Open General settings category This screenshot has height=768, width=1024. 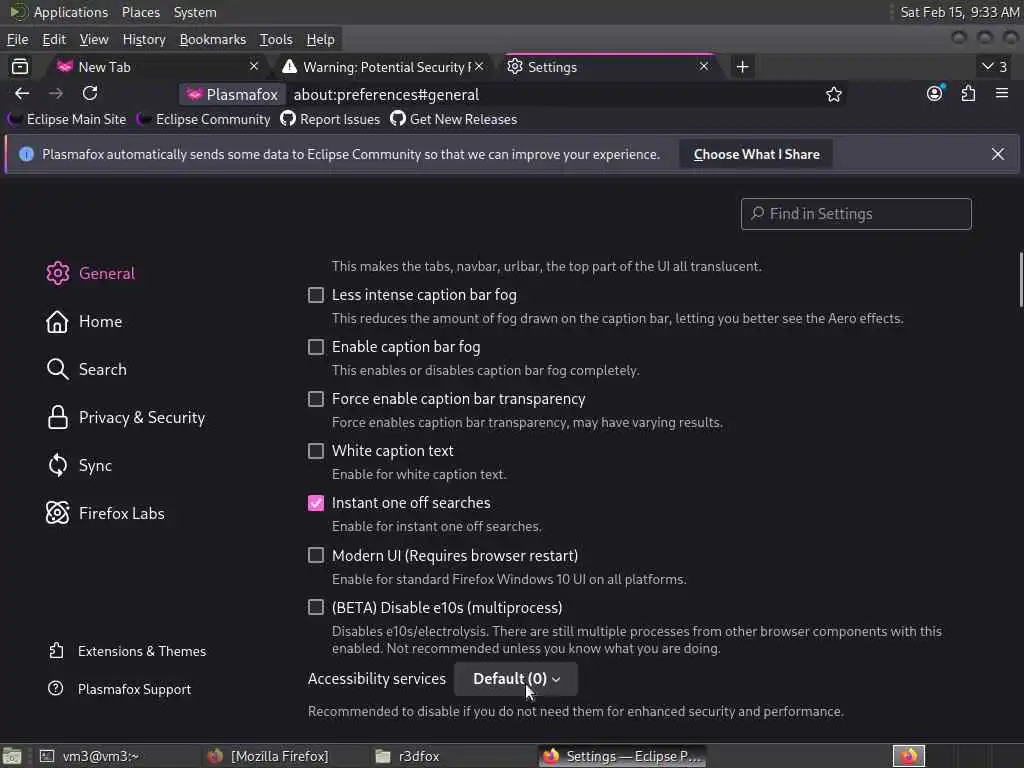(91, 273)
